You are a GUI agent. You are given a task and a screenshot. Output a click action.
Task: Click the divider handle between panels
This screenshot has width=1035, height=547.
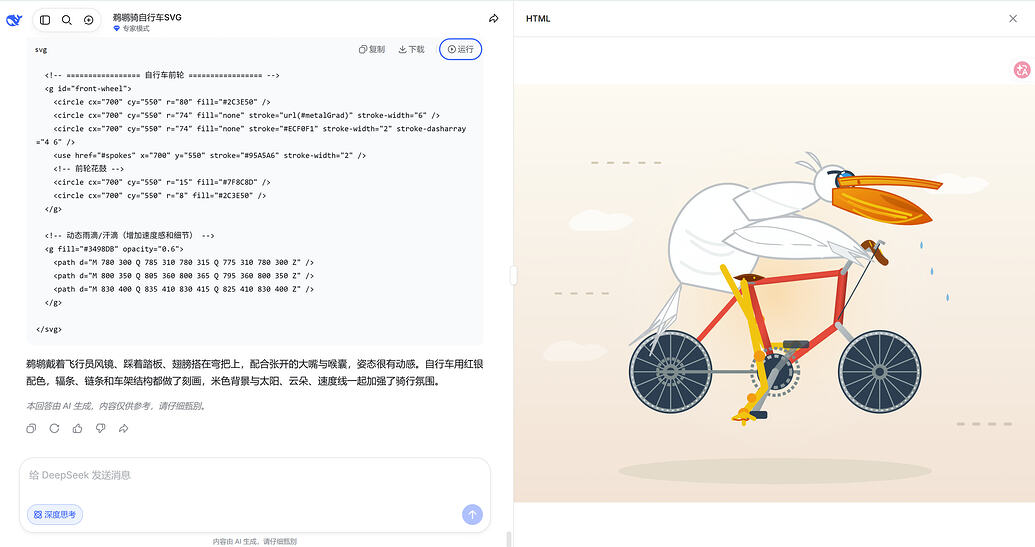(x=513, y=274)
